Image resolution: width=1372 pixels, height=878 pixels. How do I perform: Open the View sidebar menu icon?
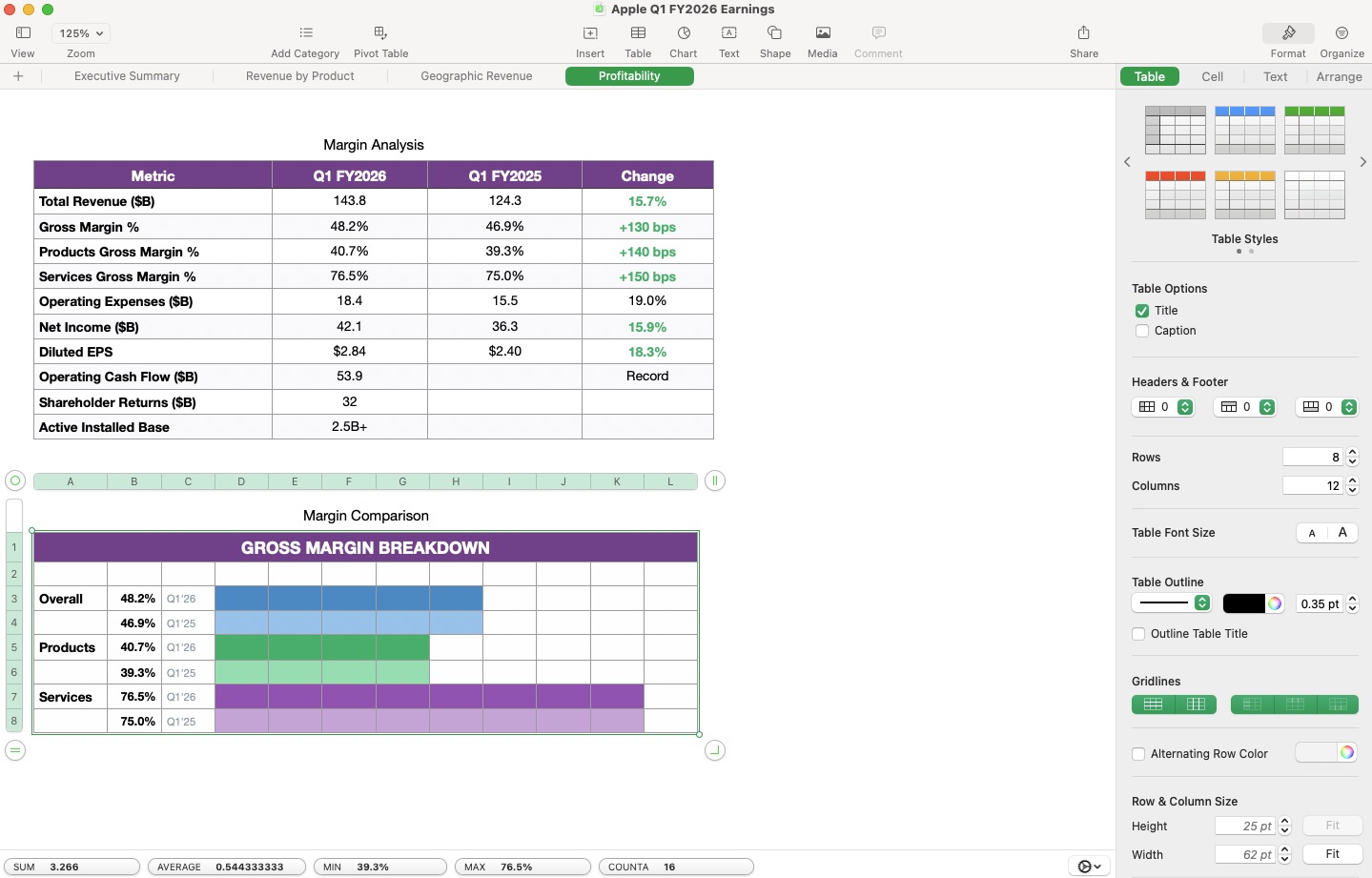pyautogui.click(x=23, y=33)
